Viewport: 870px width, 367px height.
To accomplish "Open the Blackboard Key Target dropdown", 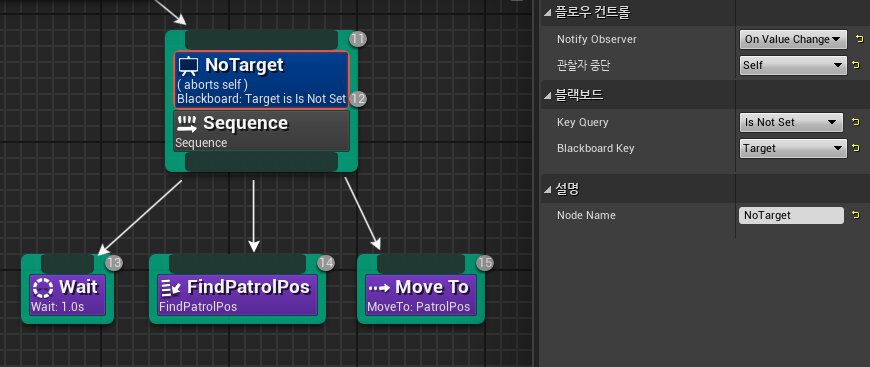I will click(x=793, y=148).
